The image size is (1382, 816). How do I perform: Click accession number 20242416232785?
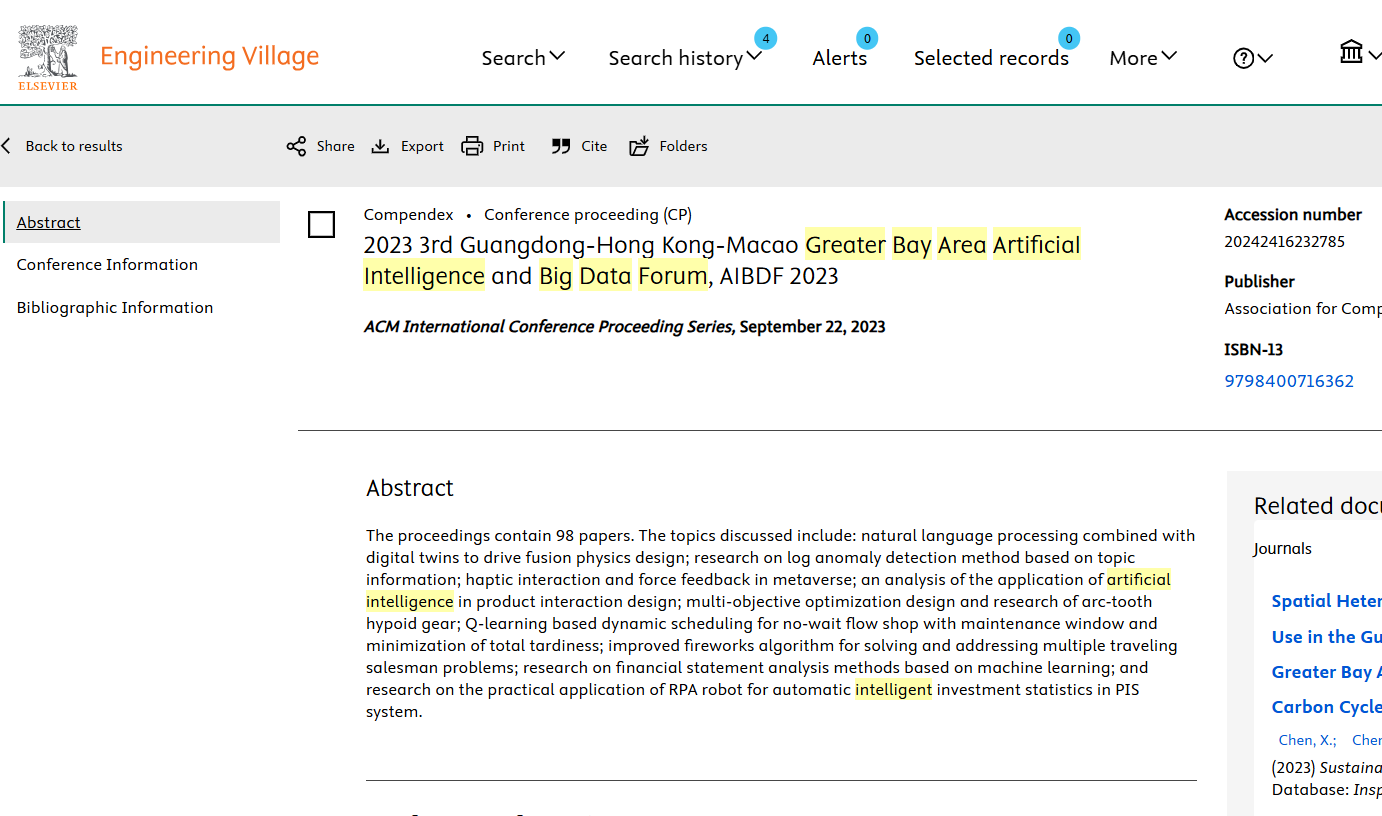[1284, 241]
